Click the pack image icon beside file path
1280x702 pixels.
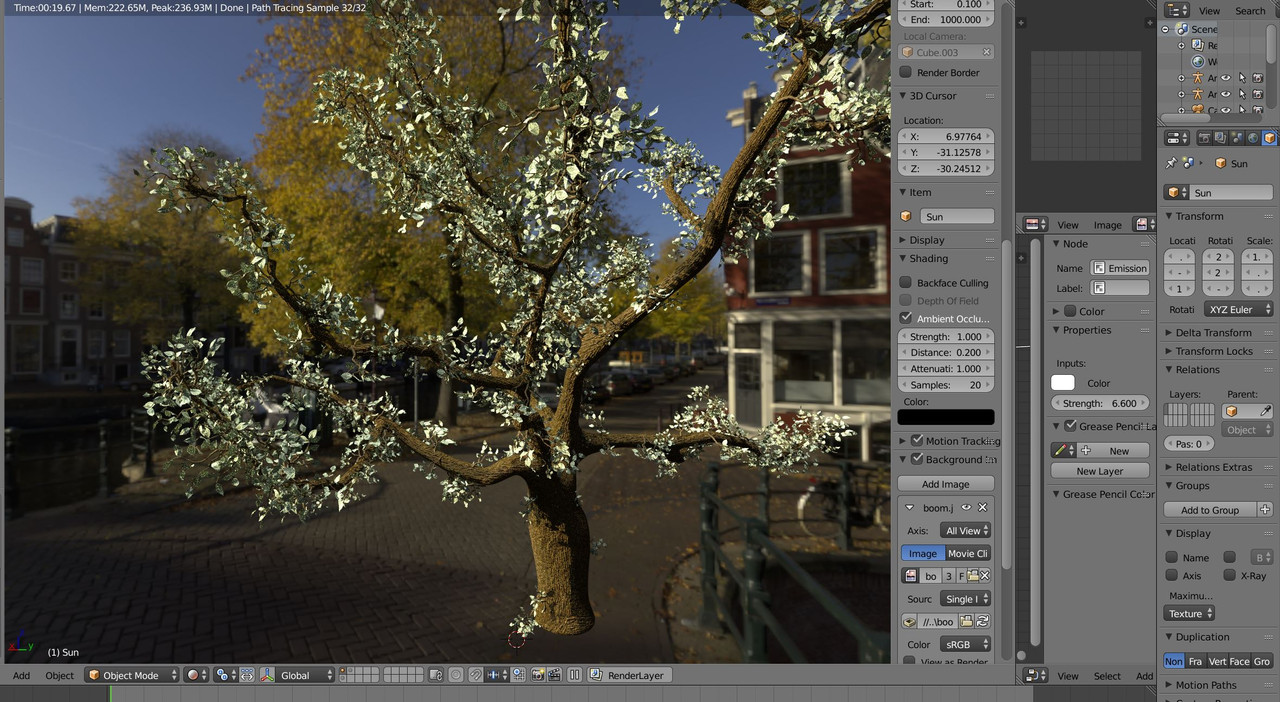(910, 621)
